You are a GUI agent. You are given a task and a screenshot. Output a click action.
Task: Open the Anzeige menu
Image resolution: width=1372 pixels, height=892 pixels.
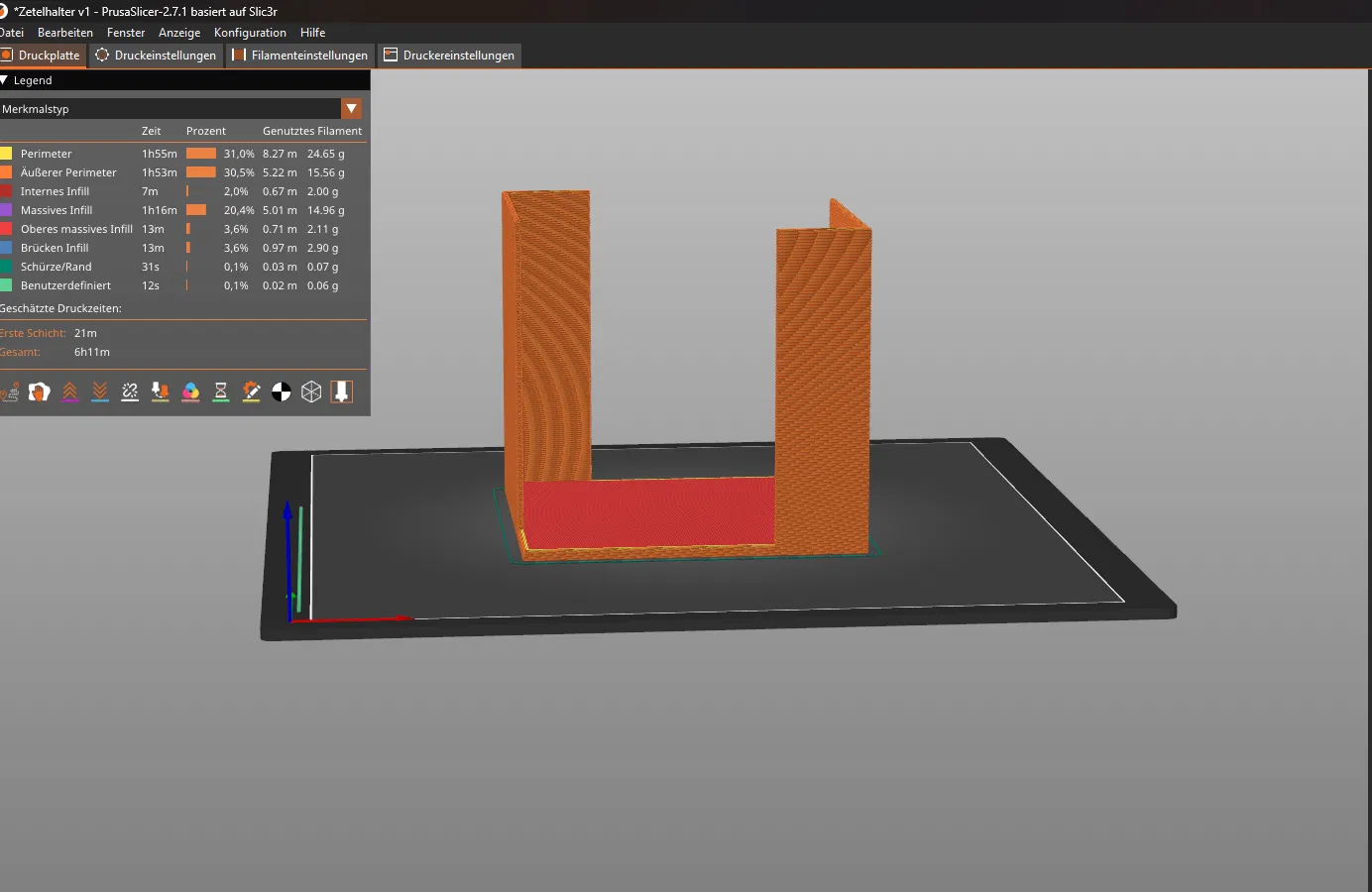pos(179,33)
